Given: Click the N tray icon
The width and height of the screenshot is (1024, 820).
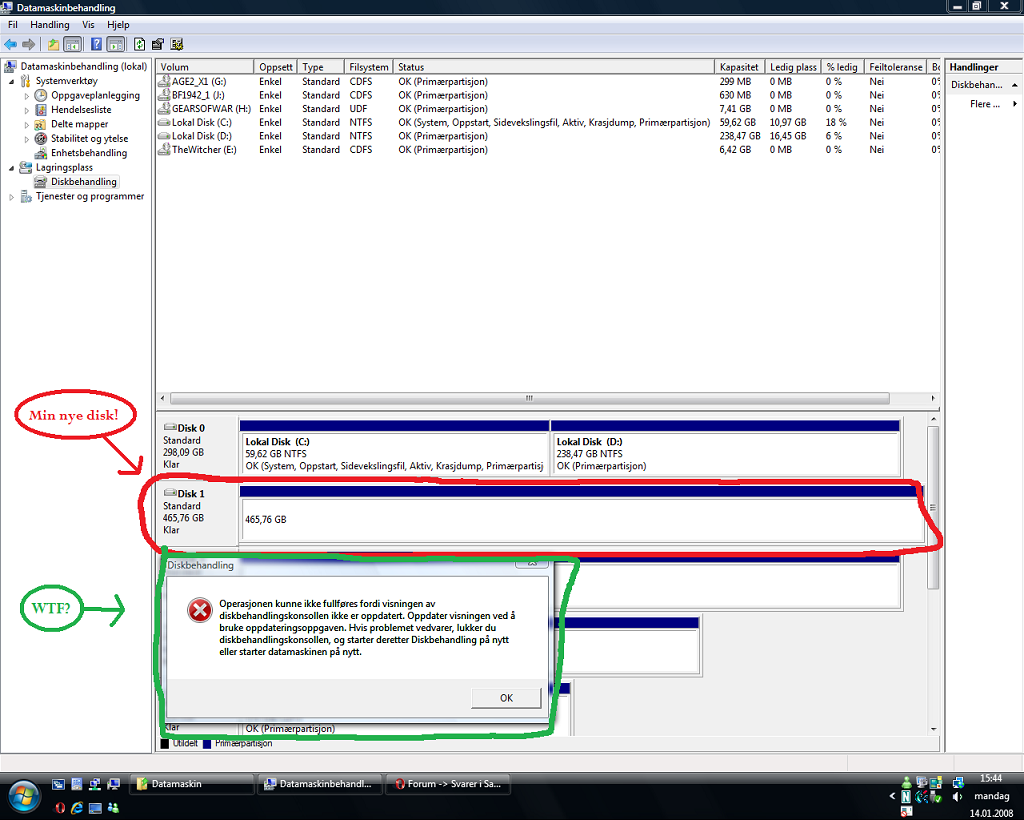Looking at the screenshot, I should point(906,796).
